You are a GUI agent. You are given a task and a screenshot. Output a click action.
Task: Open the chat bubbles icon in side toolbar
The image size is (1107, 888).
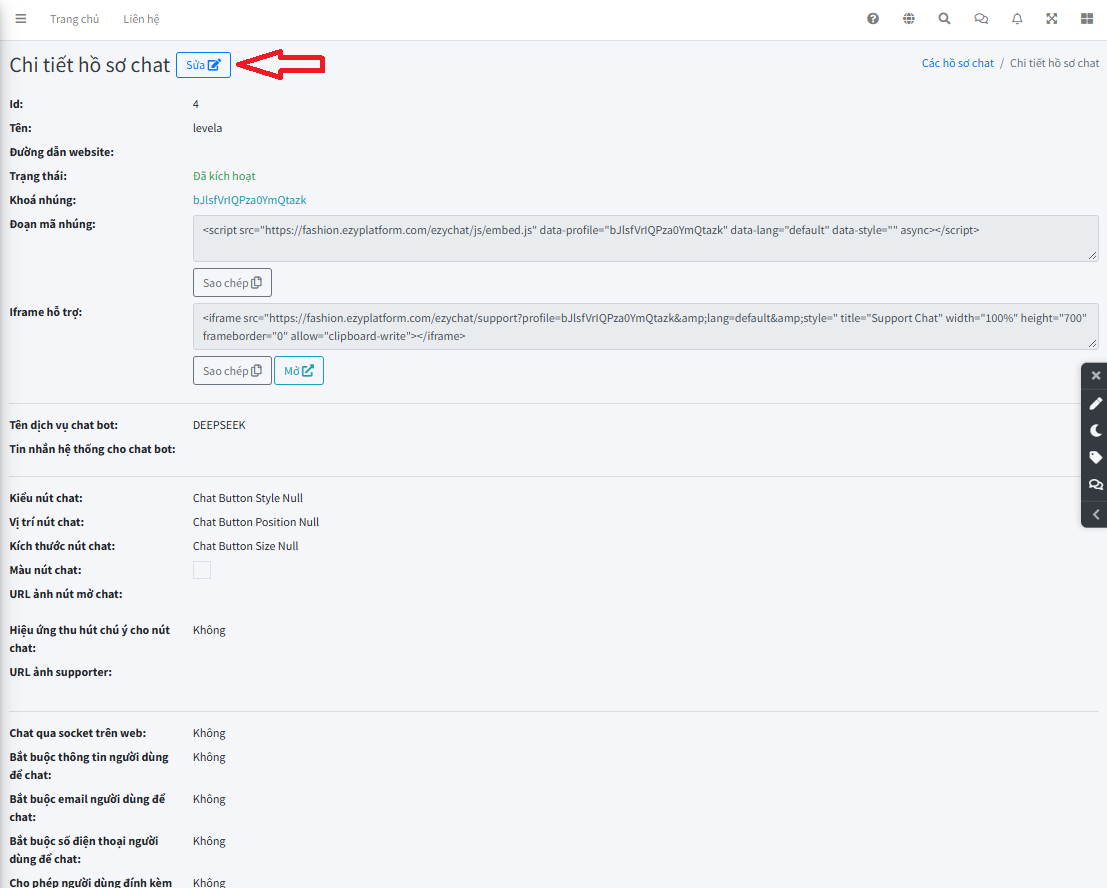[1096, 485]
